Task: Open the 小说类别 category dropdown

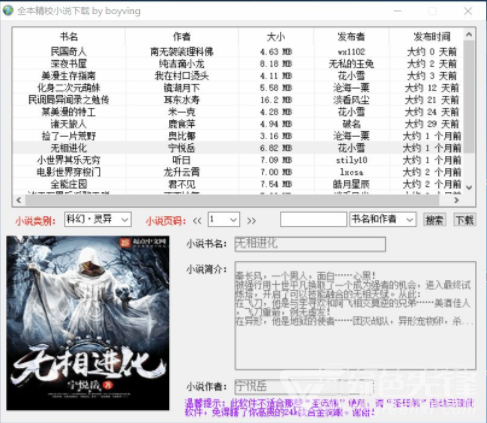Action: [x=98, y=220]
